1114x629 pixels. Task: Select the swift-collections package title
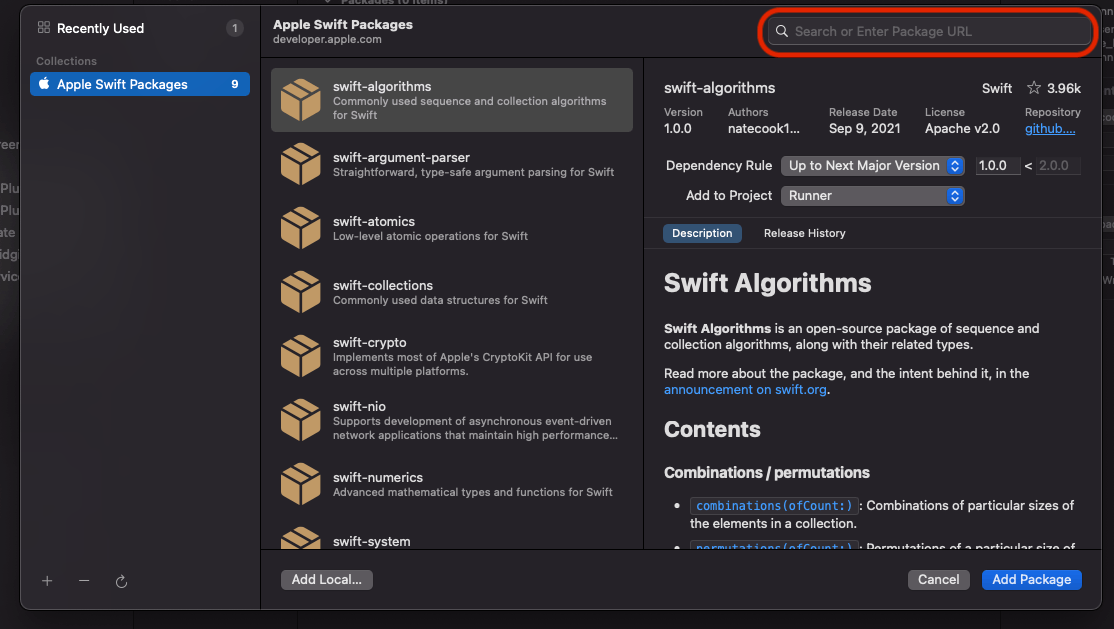383,285
